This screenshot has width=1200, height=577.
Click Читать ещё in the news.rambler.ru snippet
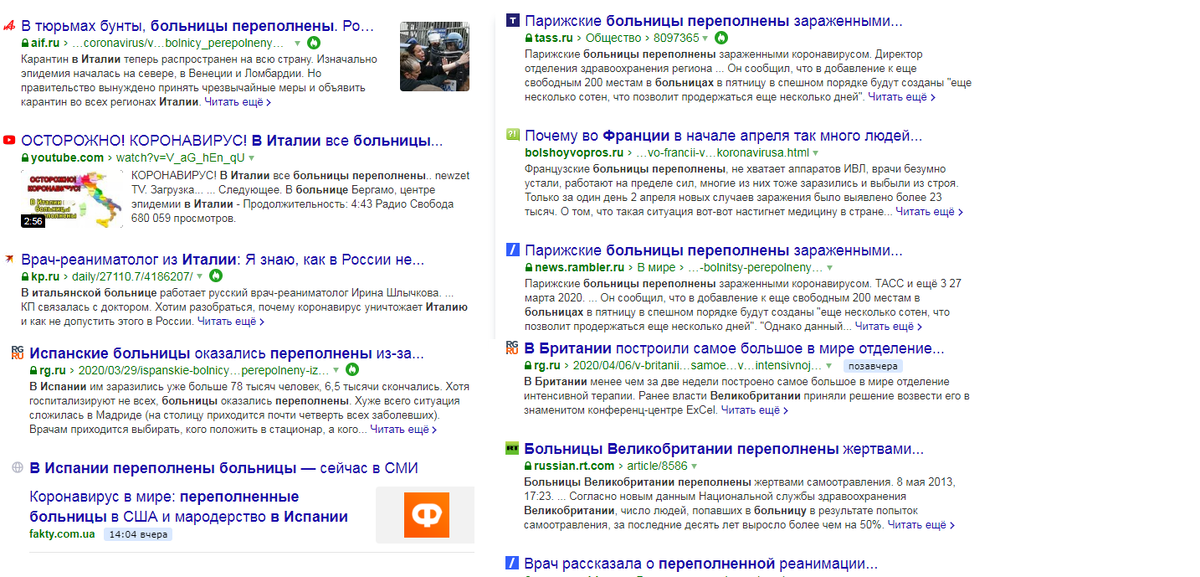[888, 327]
